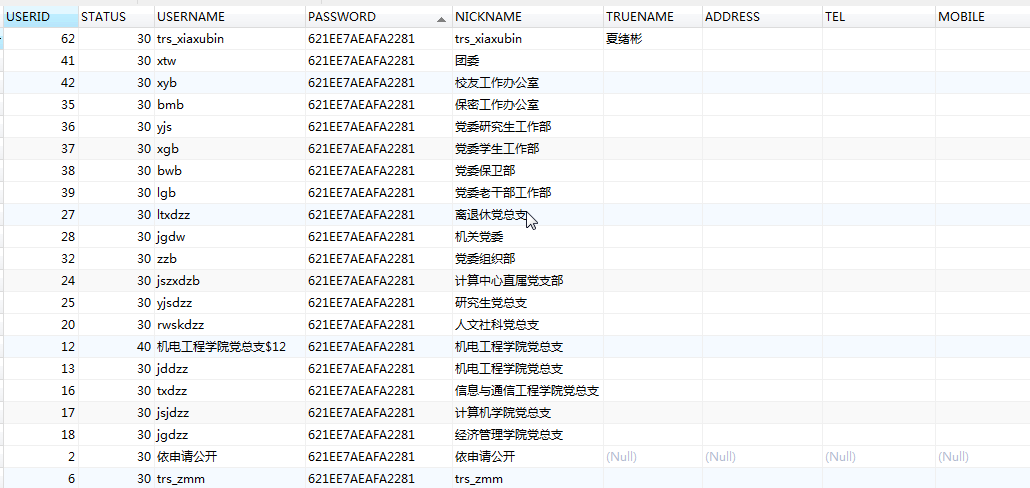
Task: Click nickname cell 研究生党总支
Action: [x=528, y=303]
